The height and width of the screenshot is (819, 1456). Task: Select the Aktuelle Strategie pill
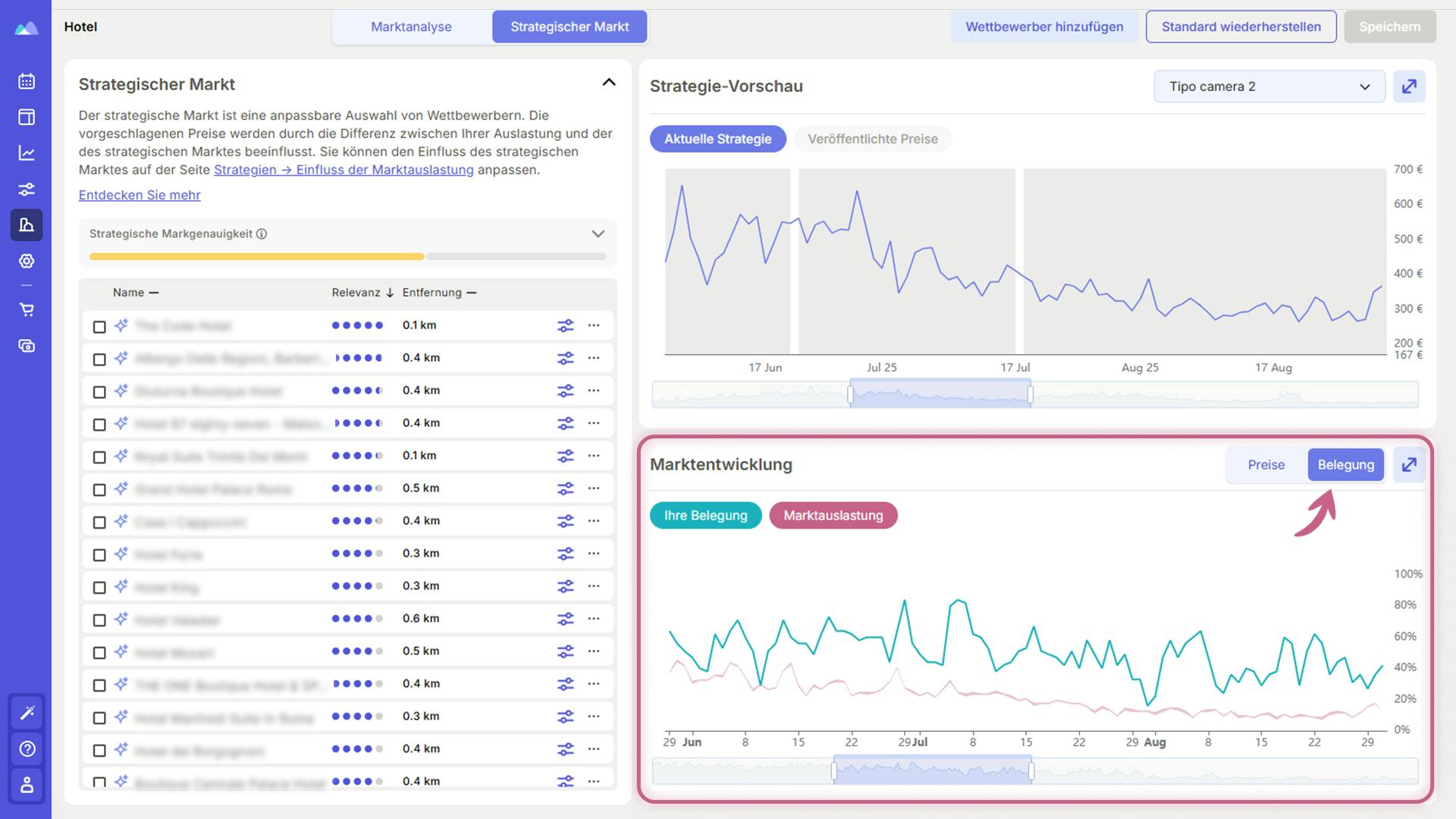click(x=717, y=139)
